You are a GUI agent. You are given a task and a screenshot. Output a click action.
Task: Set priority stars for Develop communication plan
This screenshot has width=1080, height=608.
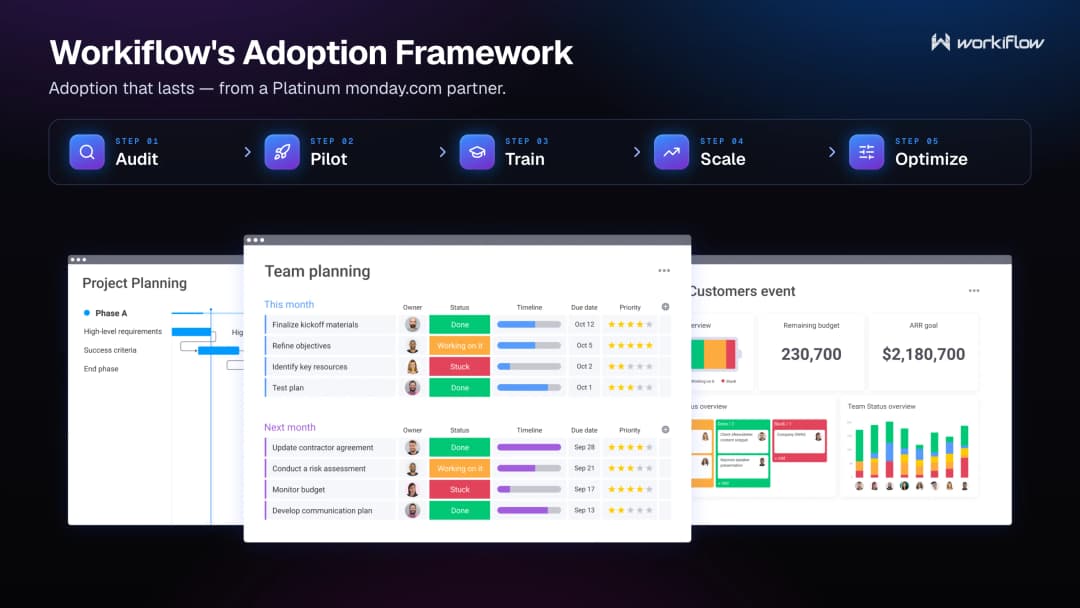[630, 510]
